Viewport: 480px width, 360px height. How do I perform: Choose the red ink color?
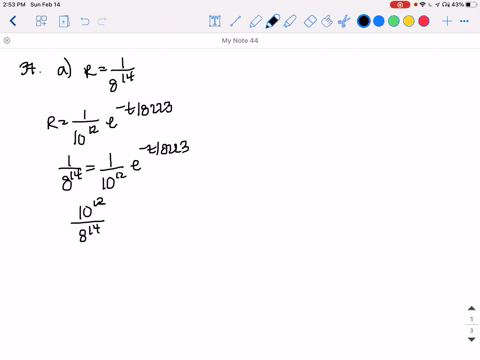point(424,21)
